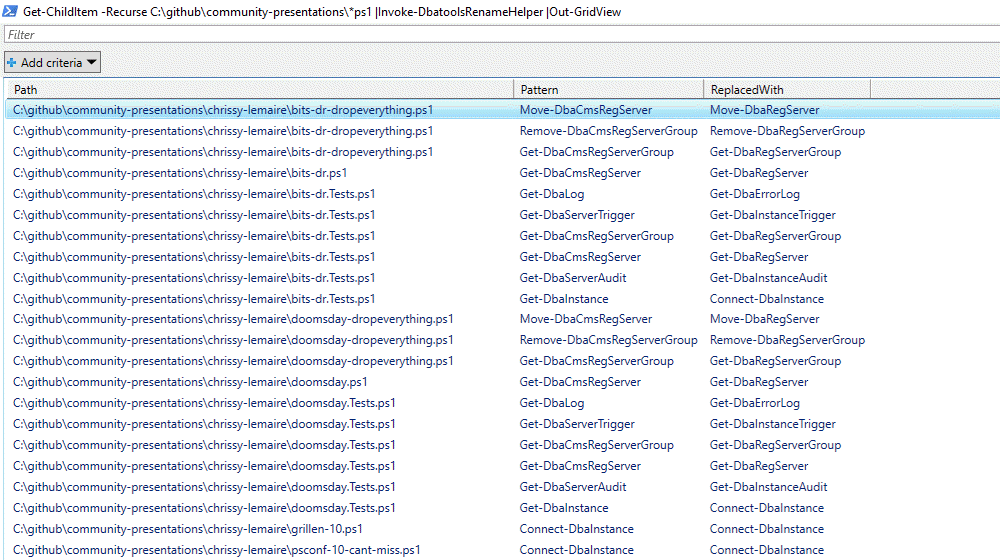This screenshot has height=560, width=1000.
Task: Click the PowerShell icon in title bar
Action: (10, 11)
